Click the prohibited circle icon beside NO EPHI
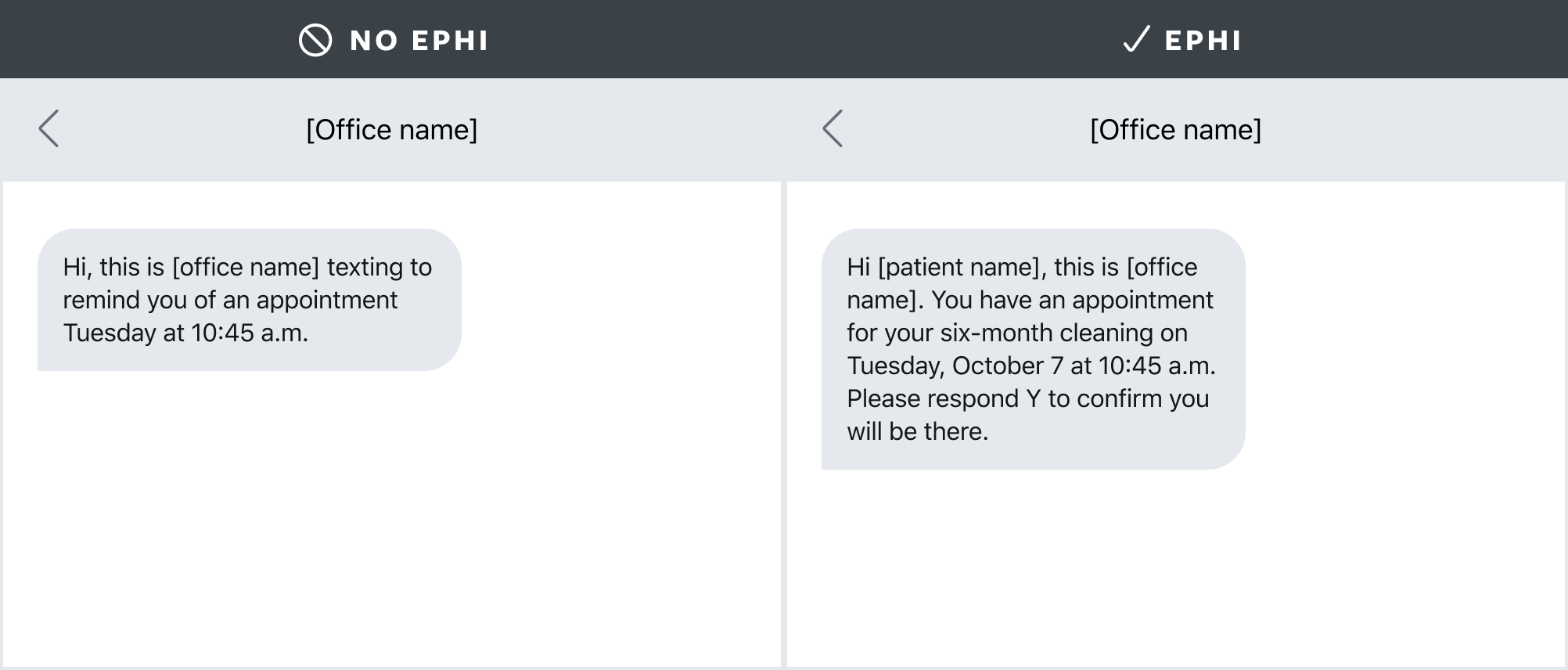This screenshot has width=1568, height=670. [315, 40]
